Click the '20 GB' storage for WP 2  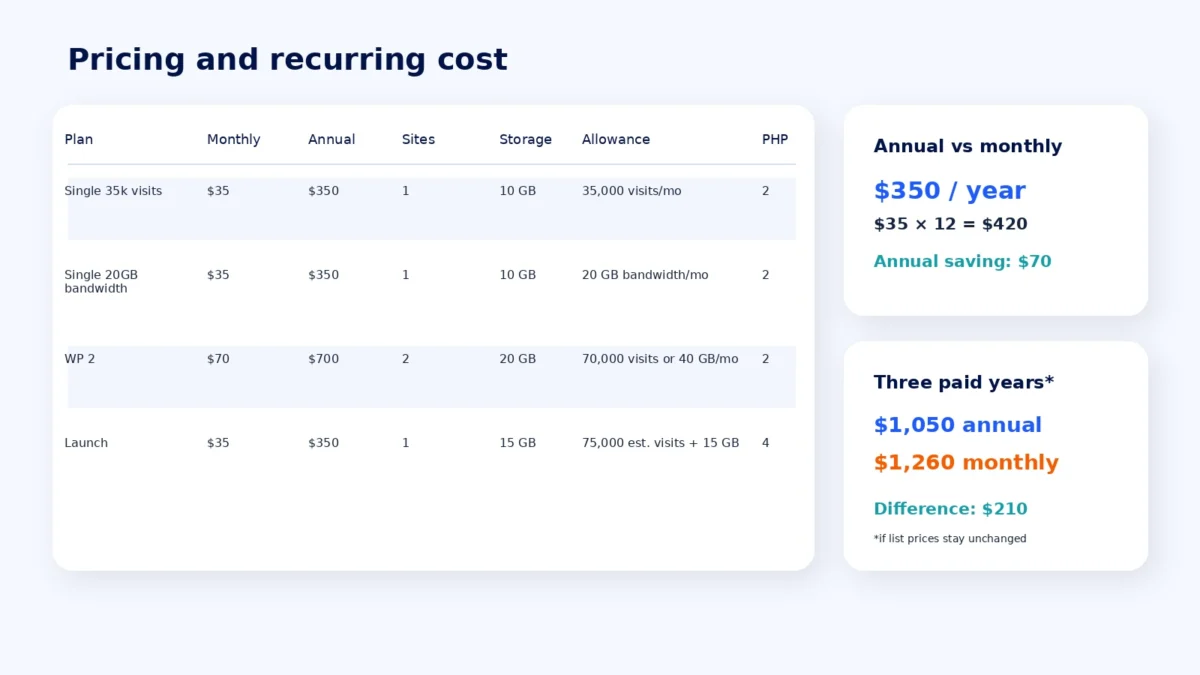[517, 359]
